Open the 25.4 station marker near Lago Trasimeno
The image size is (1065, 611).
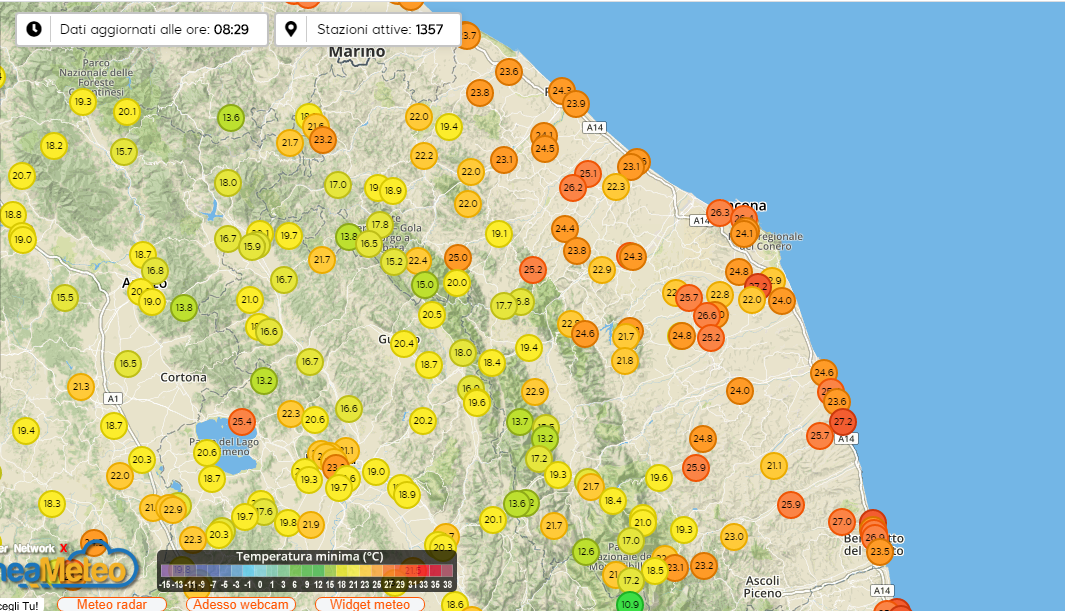point(242,421)
